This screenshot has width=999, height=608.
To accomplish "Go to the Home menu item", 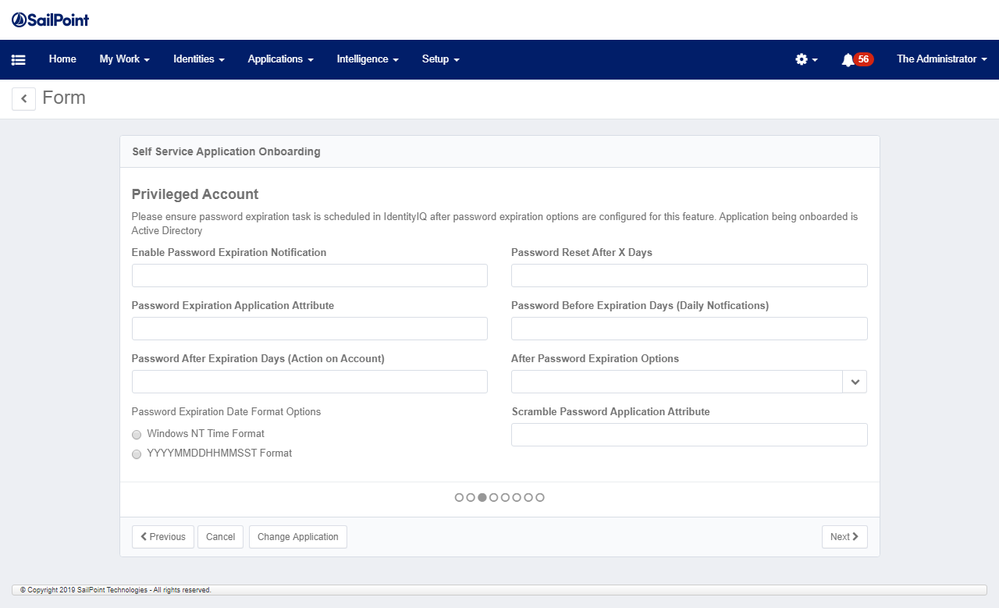I will click(x=62, y=60).
